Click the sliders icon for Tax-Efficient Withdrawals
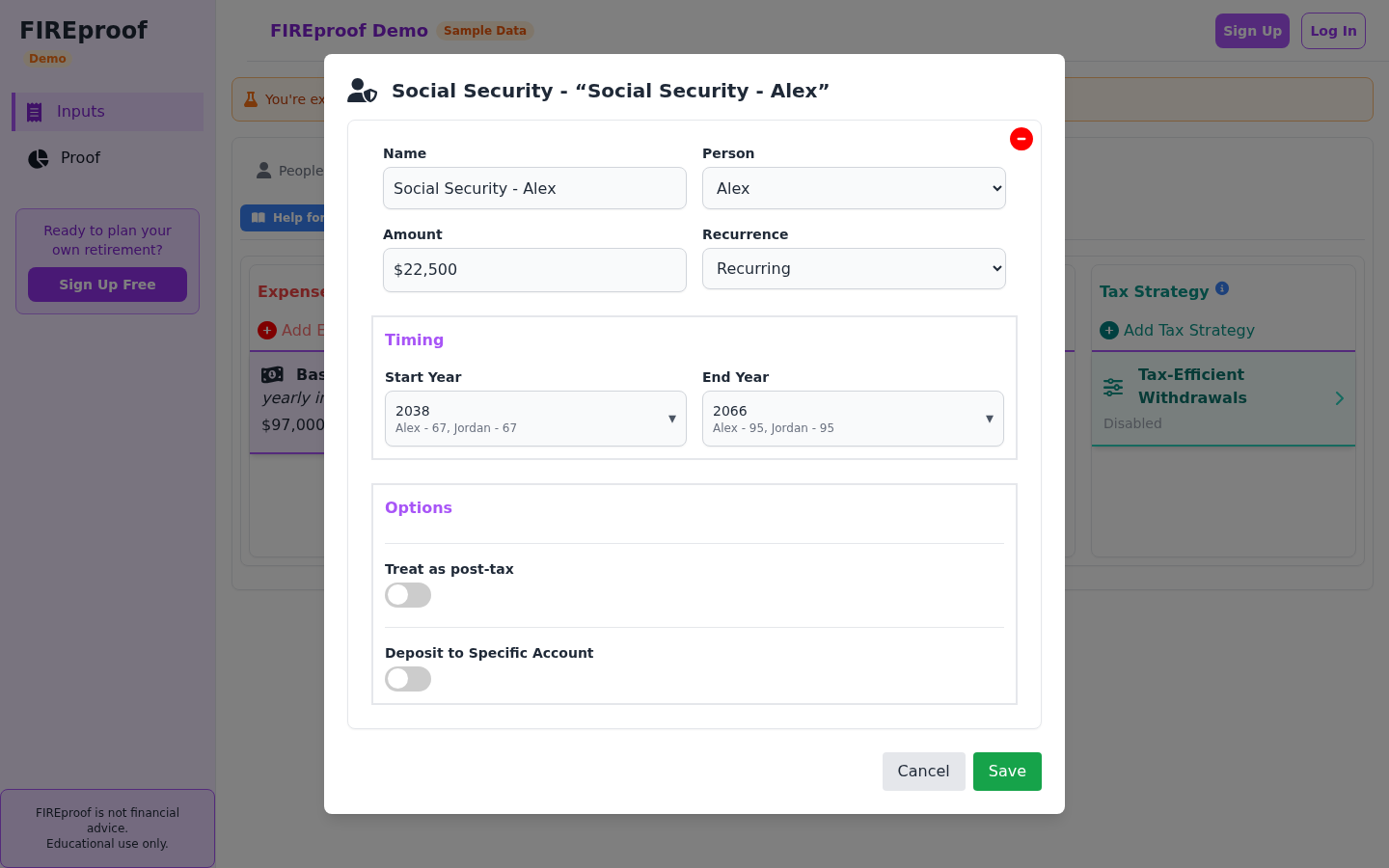The width and height of the screenshot is (1389, 868). (1113, 387)
